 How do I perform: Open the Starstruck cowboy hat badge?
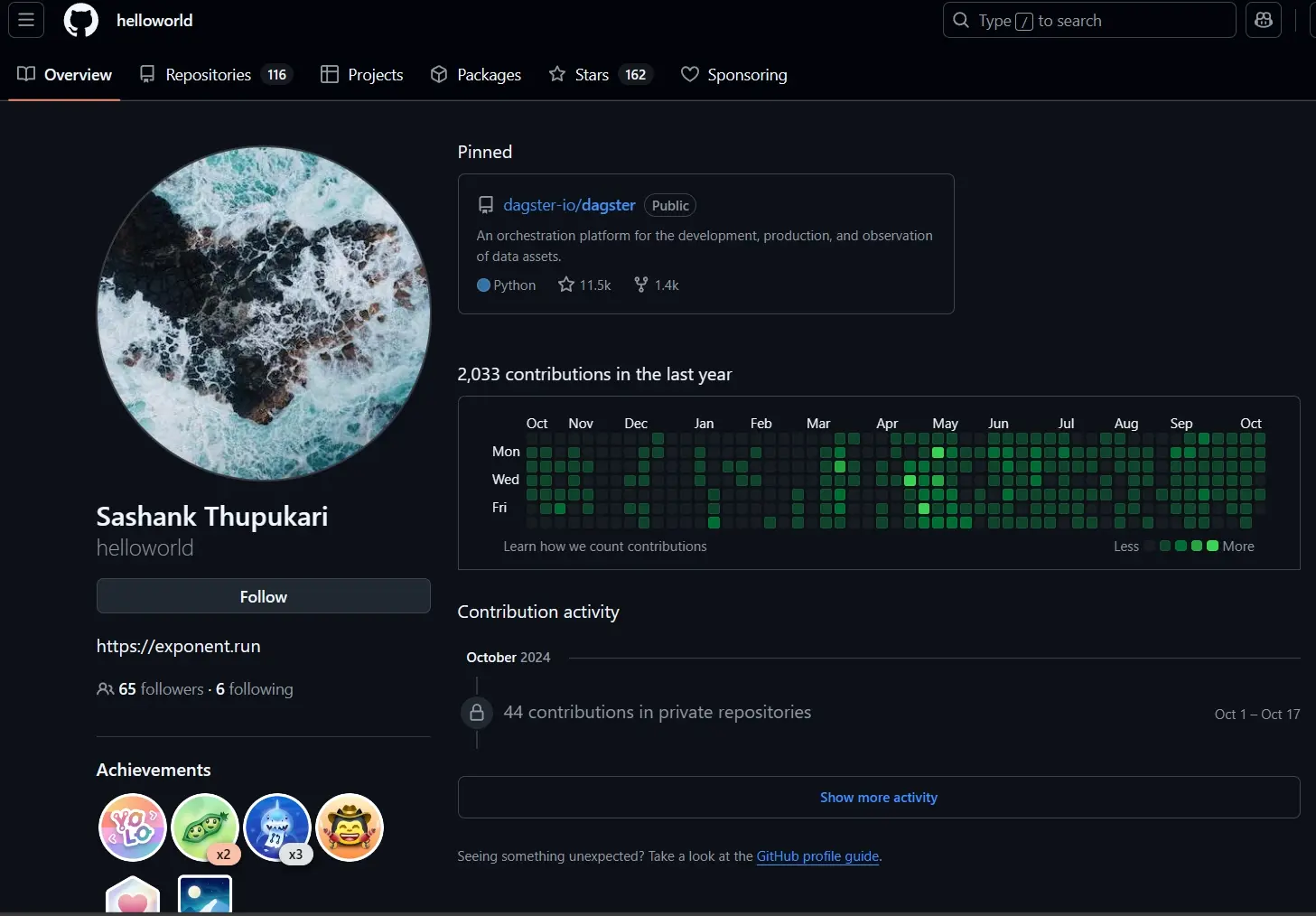pyautogui.click(x=350, y=827)
